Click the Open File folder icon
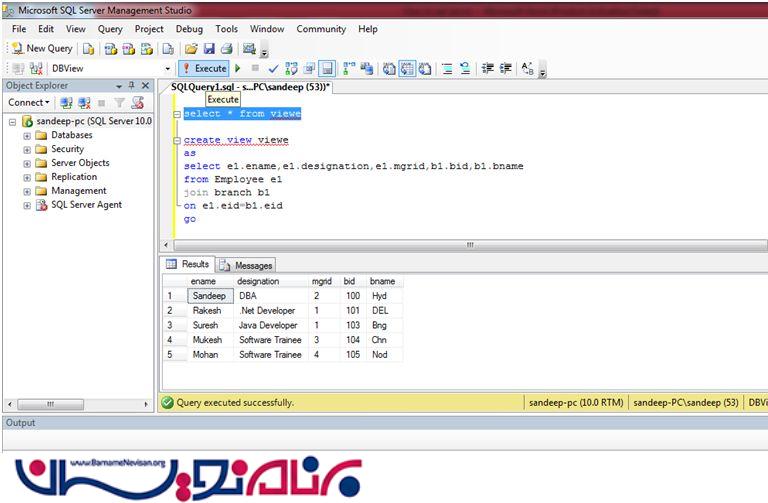768x503 pixels. 191,48
